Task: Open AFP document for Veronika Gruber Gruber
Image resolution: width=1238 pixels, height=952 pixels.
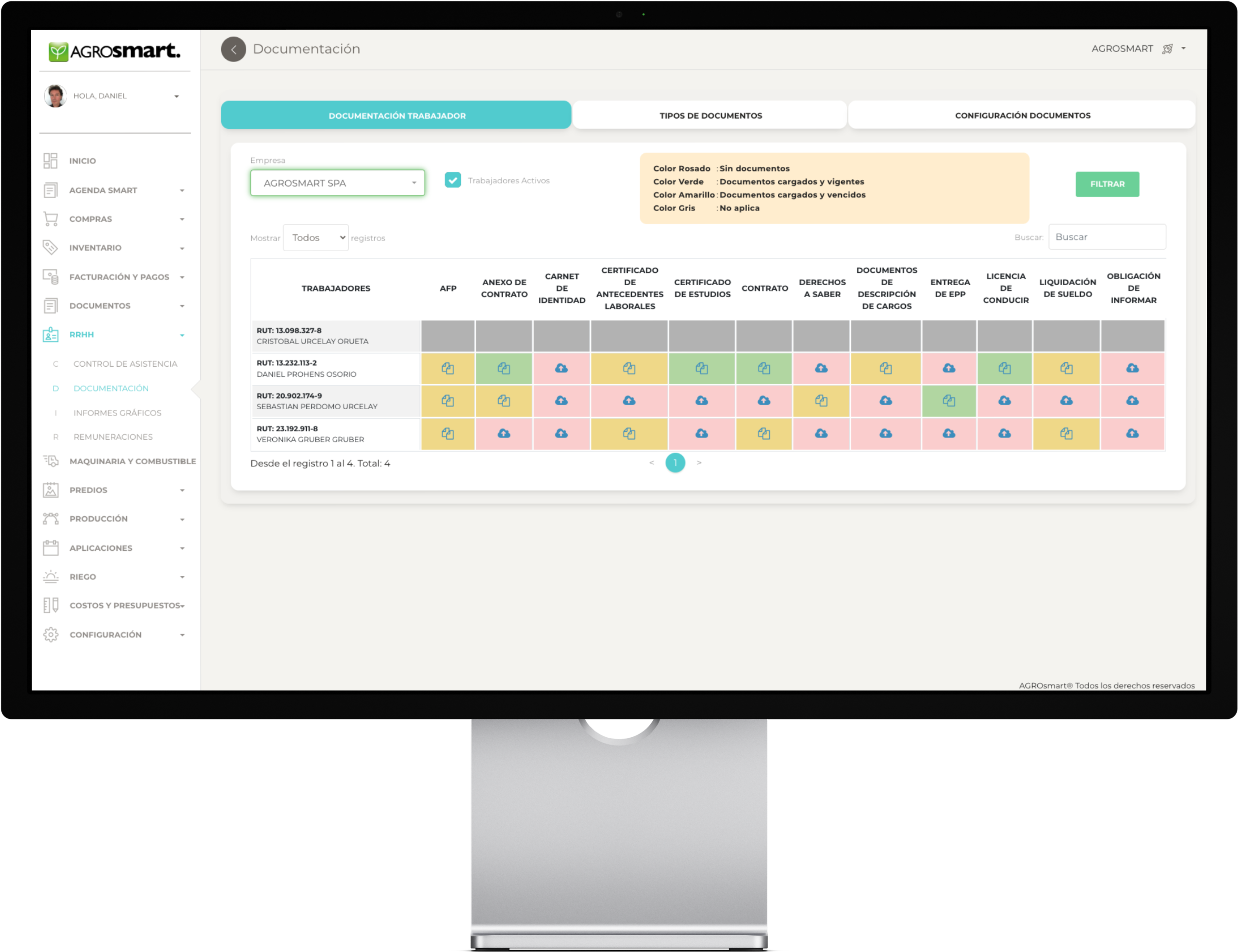Action: (447, 433)
